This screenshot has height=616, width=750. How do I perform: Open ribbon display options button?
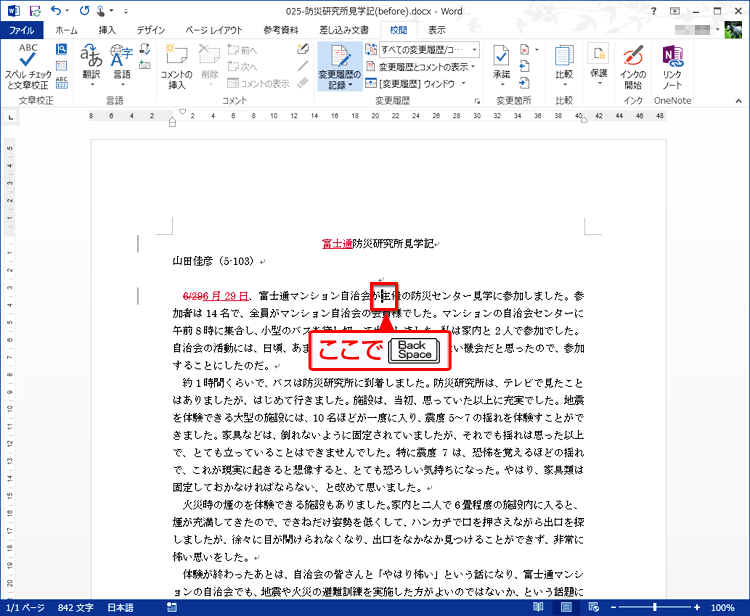674,11
